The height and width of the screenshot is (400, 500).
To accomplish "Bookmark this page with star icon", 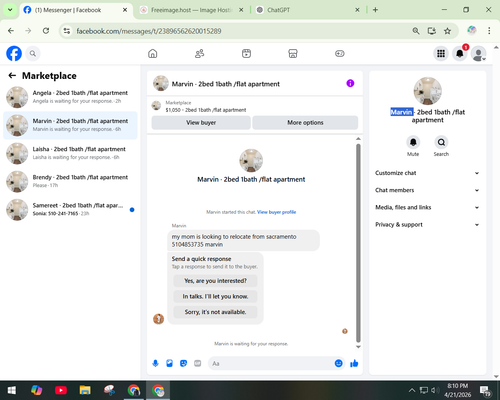I will (x=447, y=31).
